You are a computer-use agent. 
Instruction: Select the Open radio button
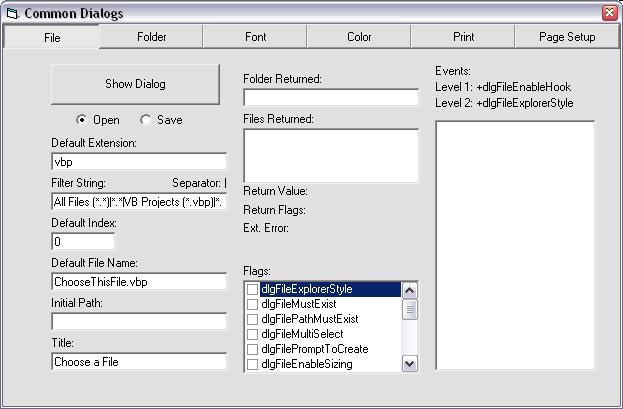(x=81, y=120)
